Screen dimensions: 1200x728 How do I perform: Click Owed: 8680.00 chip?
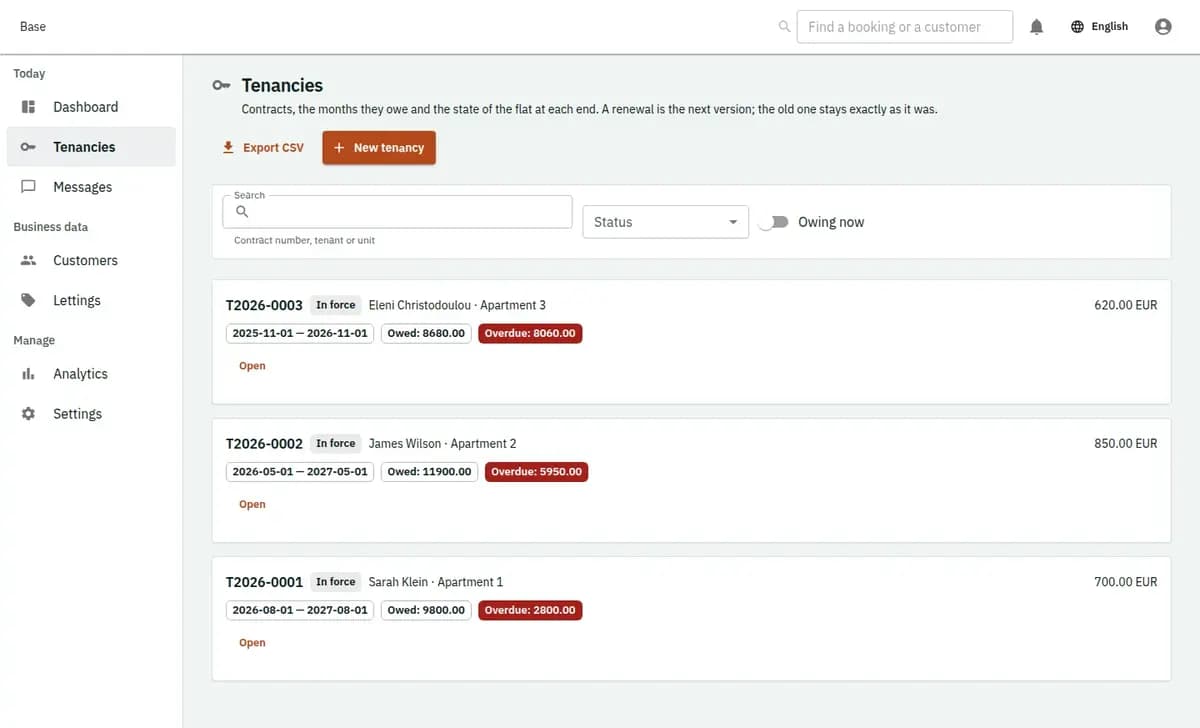[426, 333]
